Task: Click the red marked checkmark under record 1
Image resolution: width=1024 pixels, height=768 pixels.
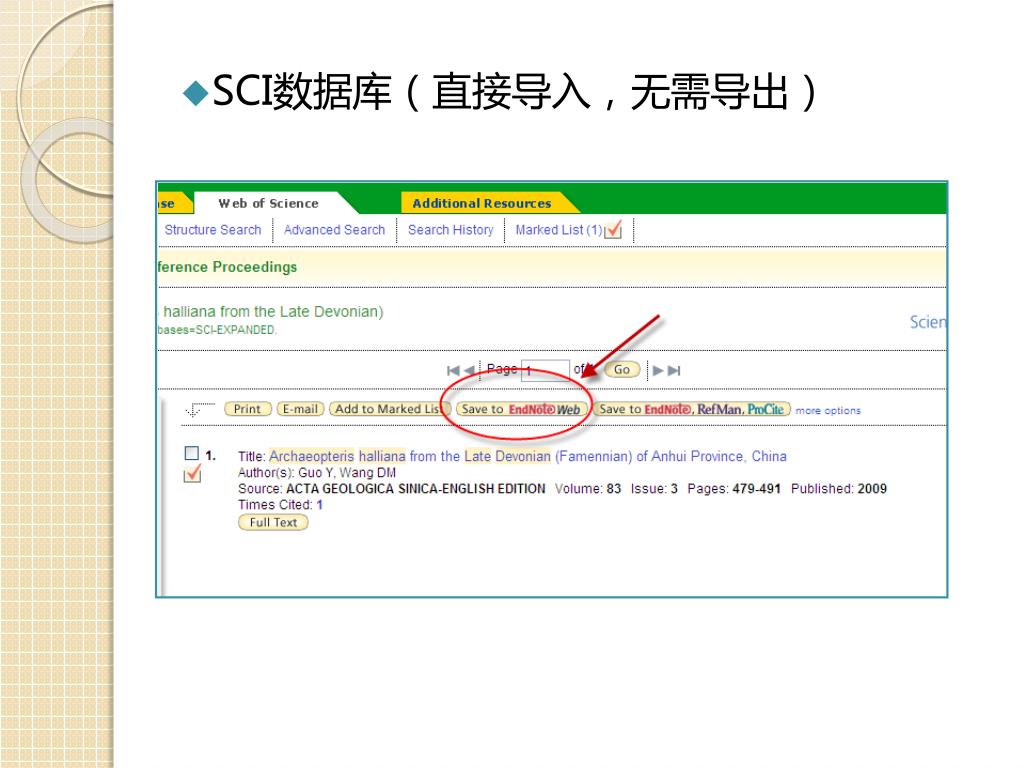Action: point(192,474)
